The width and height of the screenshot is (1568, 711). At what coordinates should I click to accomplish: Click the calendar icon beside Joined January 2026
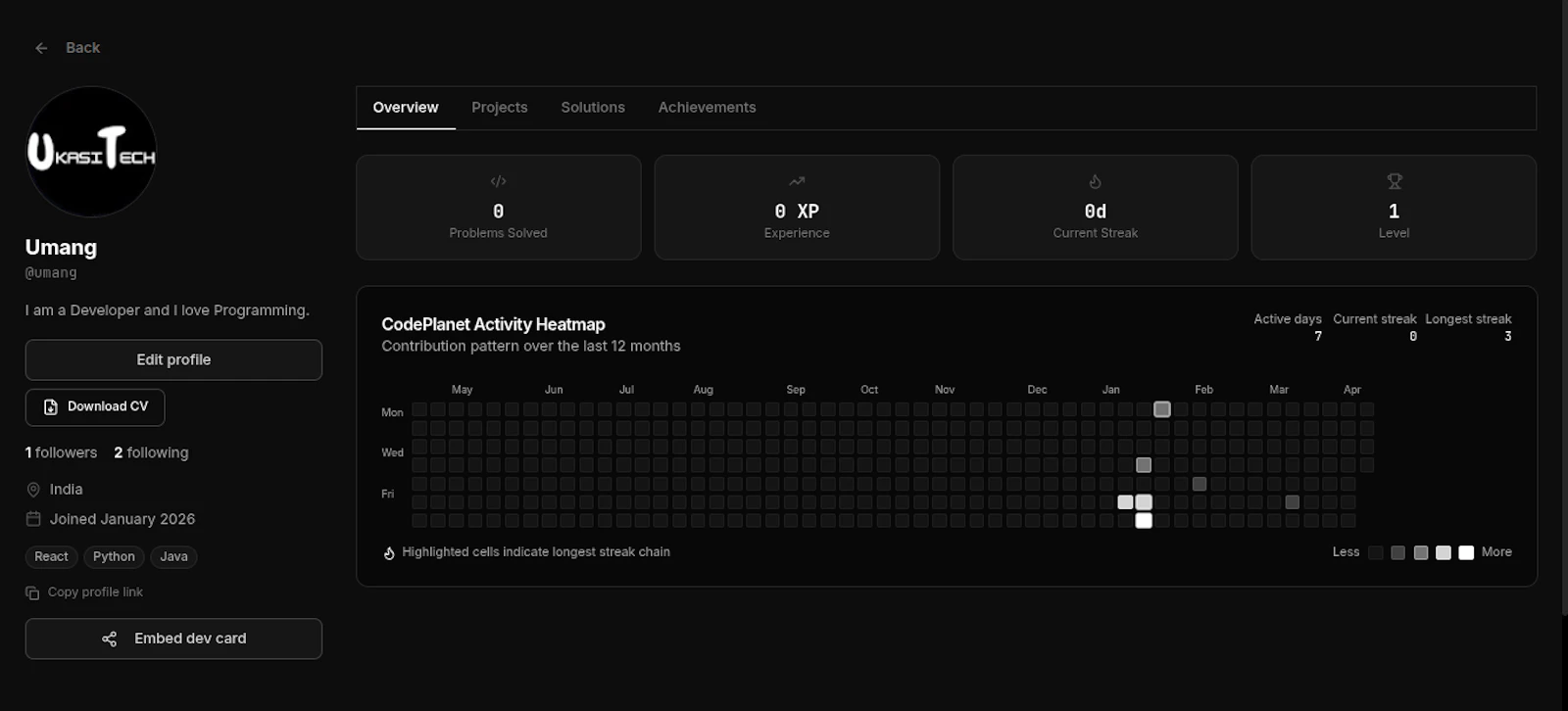(x=33, y=519)
